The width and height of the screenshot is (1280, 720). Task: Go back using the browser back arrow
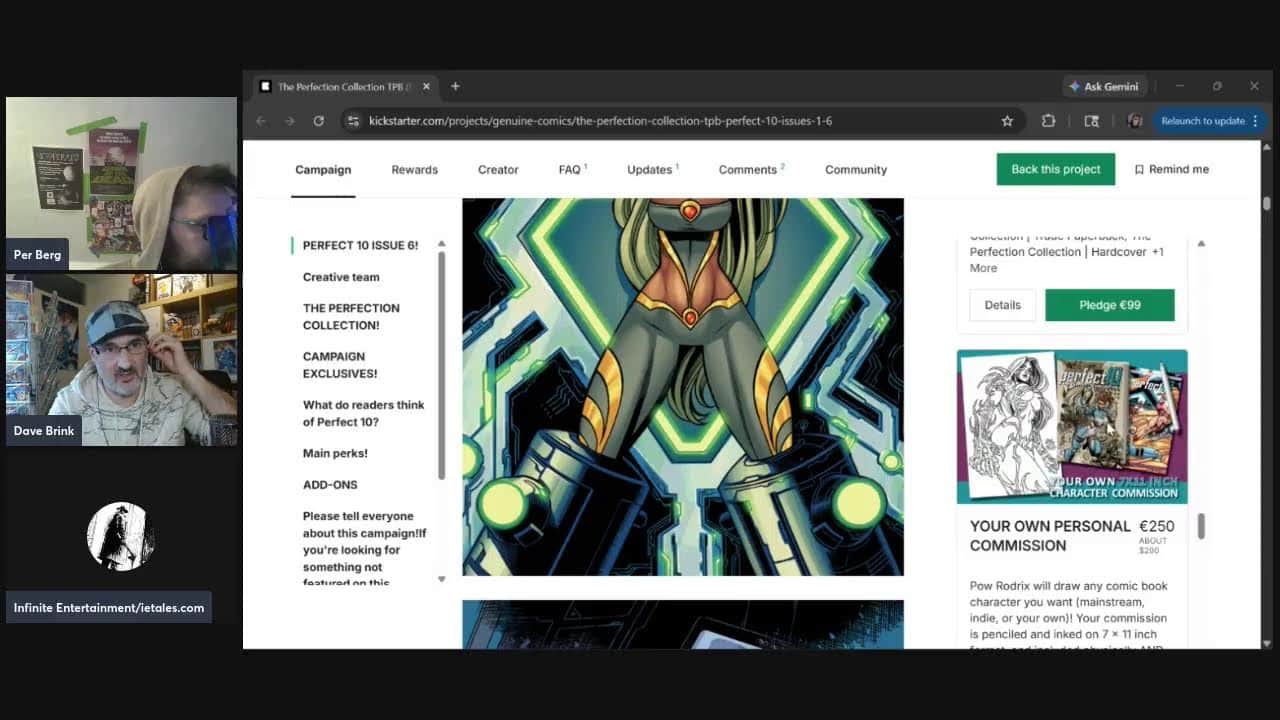[261, 121]
